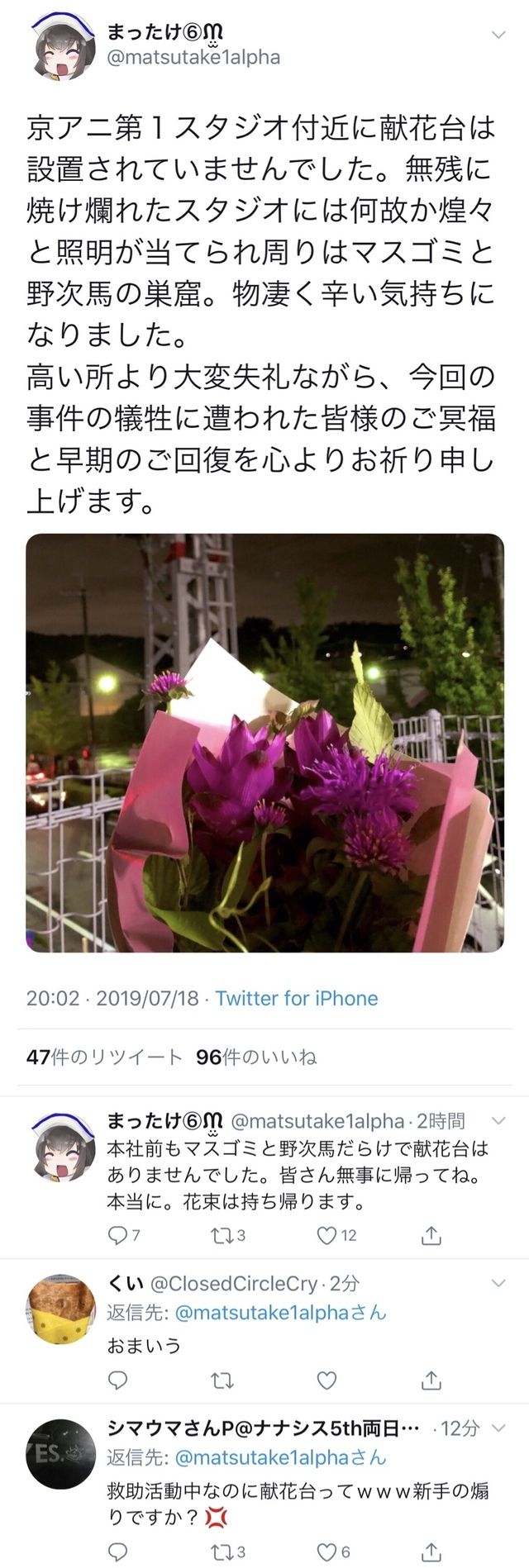Like くい's reply おまいう
This screenshot has width=529, height=1568.
(x=327, y=1380)
